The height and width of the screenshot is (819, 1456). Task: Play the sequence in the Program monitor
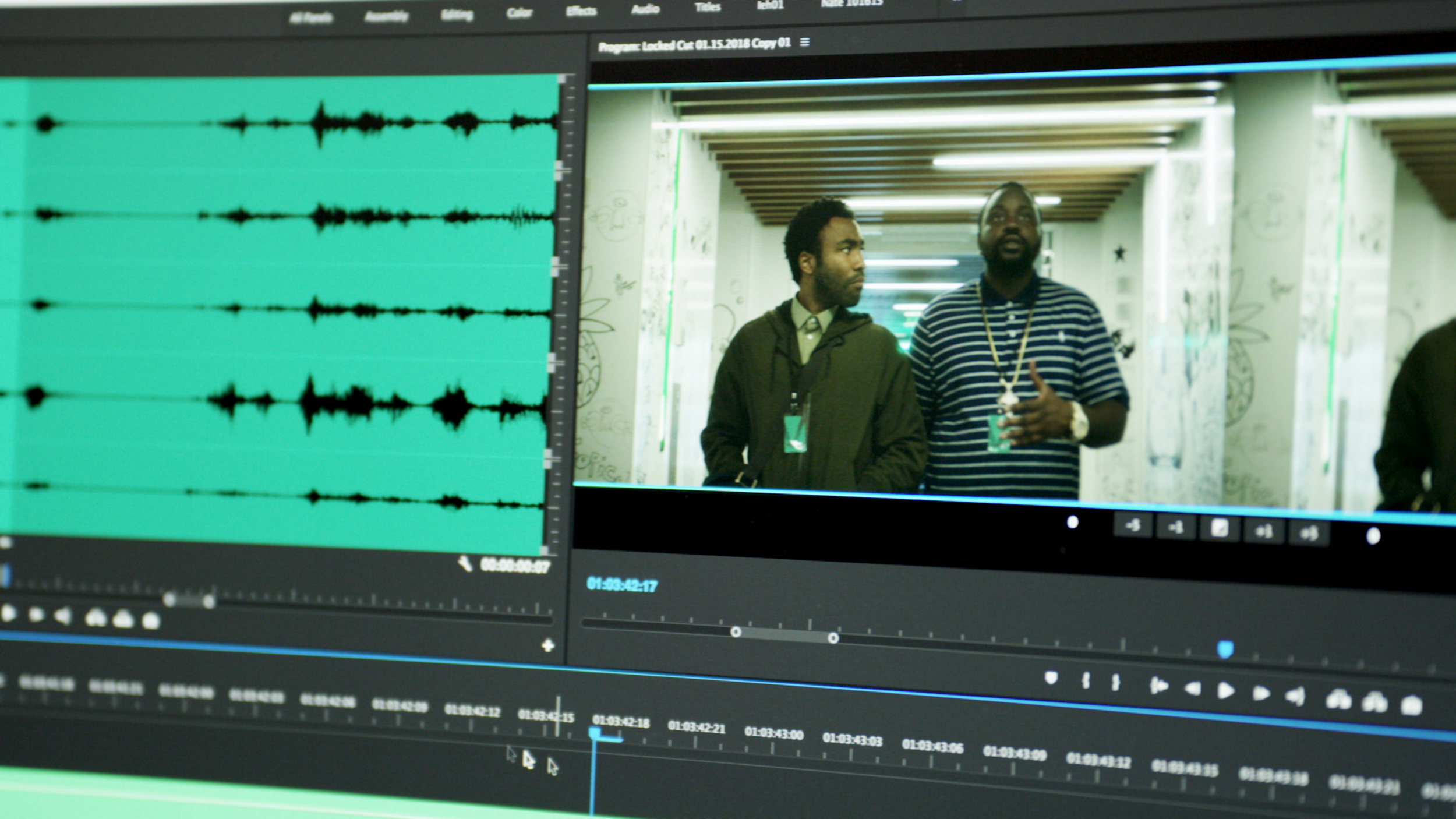1226,691
